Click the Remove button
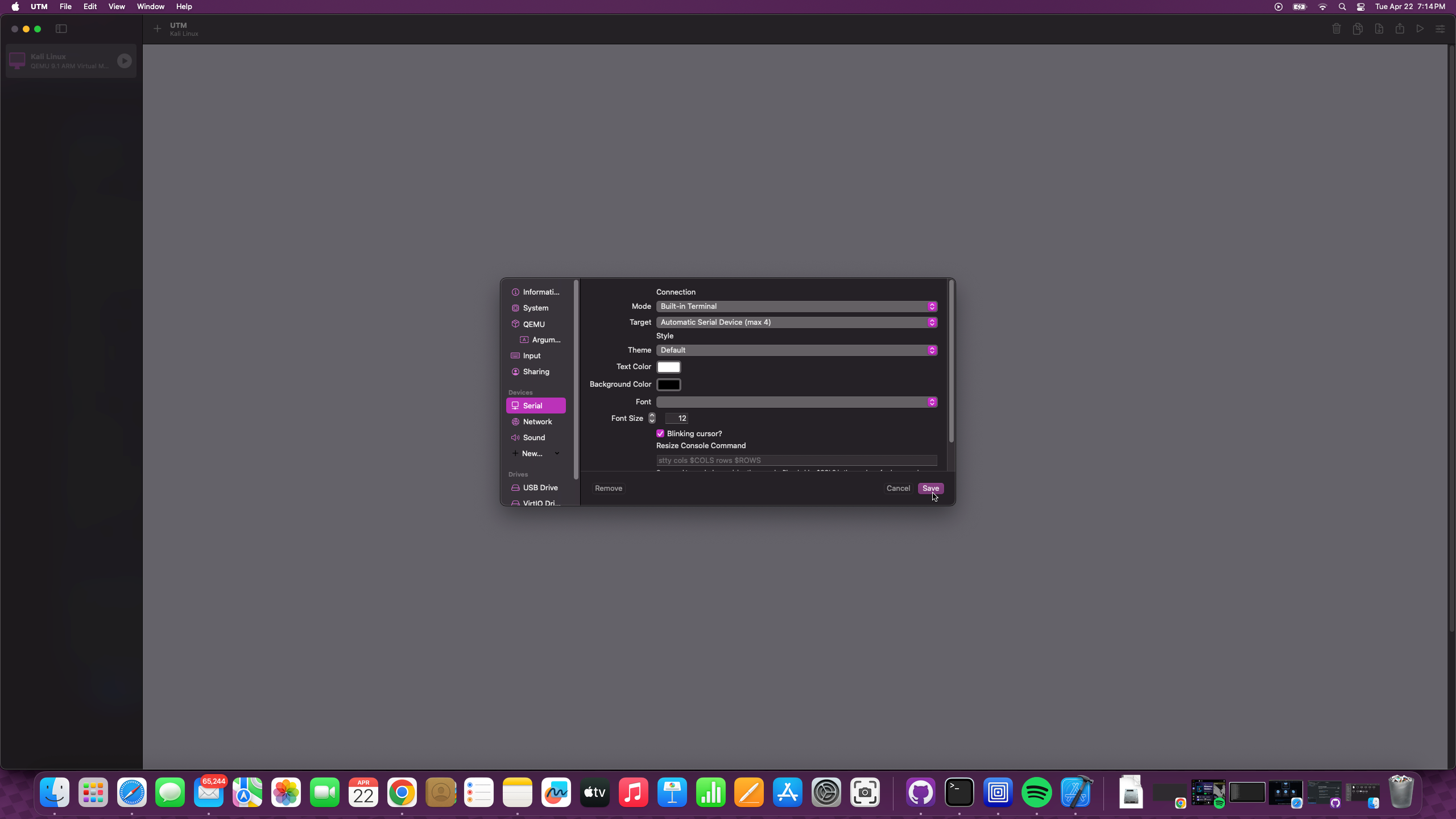Screen dimensions: 1456x819 [608, 489]
